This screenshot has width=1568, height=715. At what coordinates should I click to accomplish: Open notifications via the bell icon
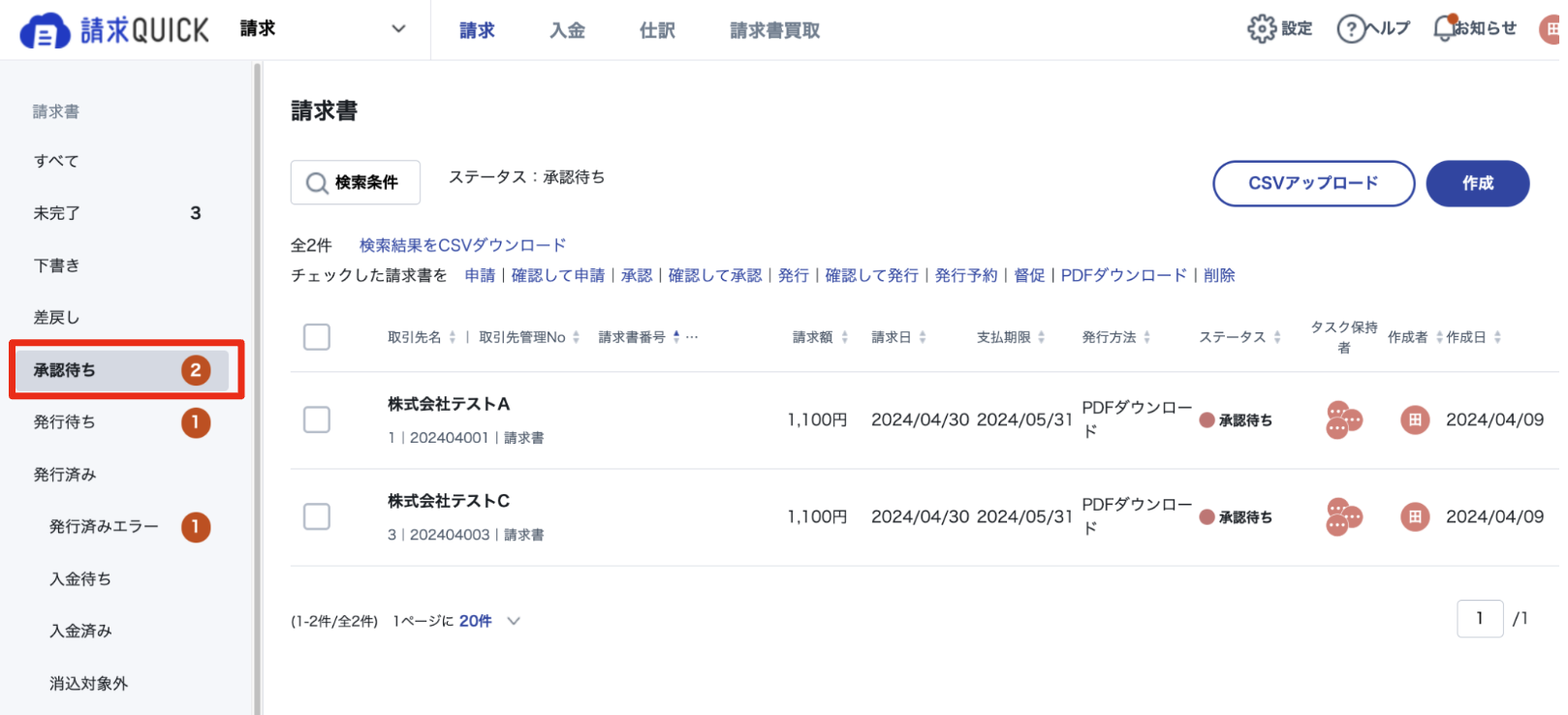tap(1444, 28)
